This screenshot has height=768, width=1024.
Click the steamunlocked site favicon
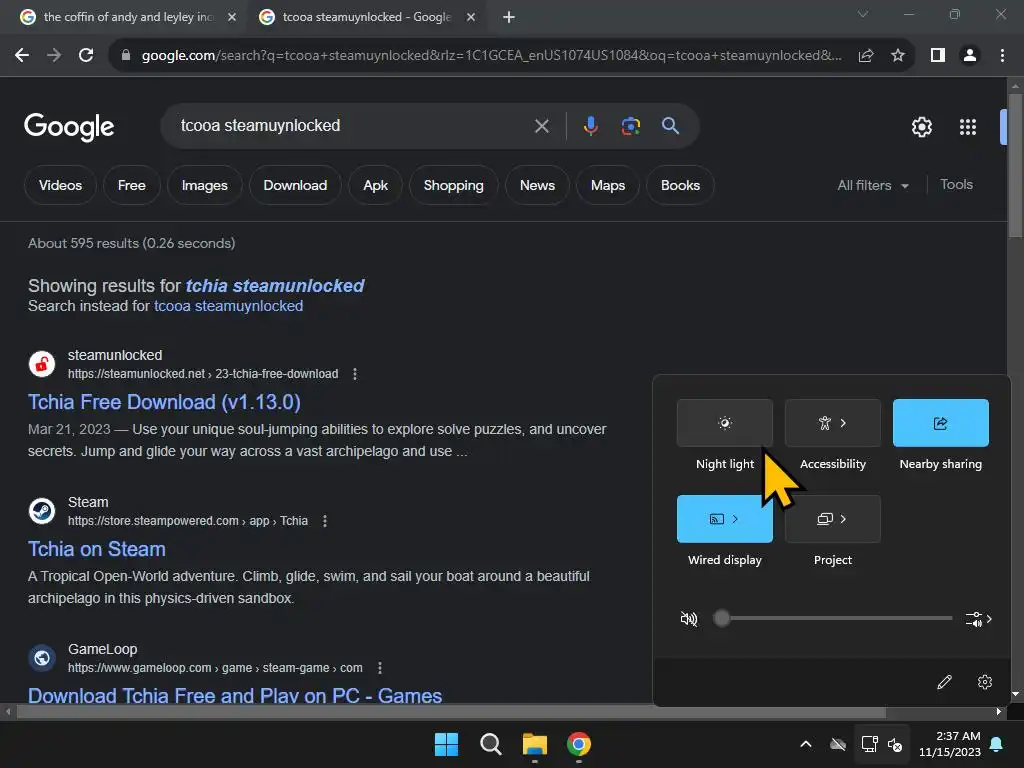pyautogui.click(x=42, y=364)
